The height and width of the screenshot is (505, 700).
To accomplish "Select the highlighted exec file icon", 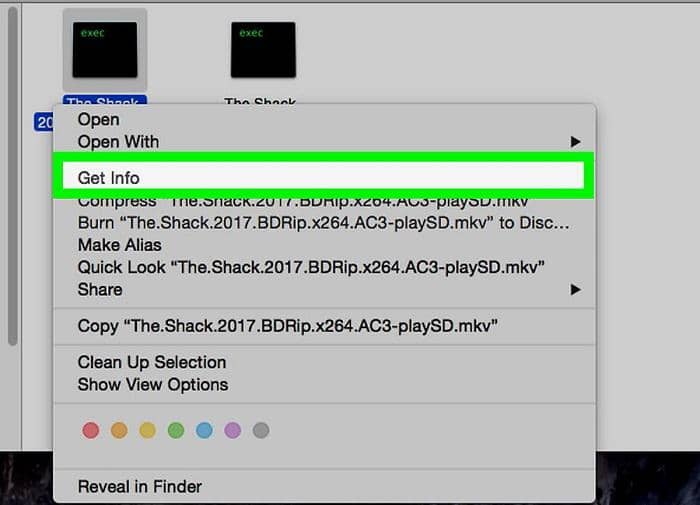I will (105, 50).
